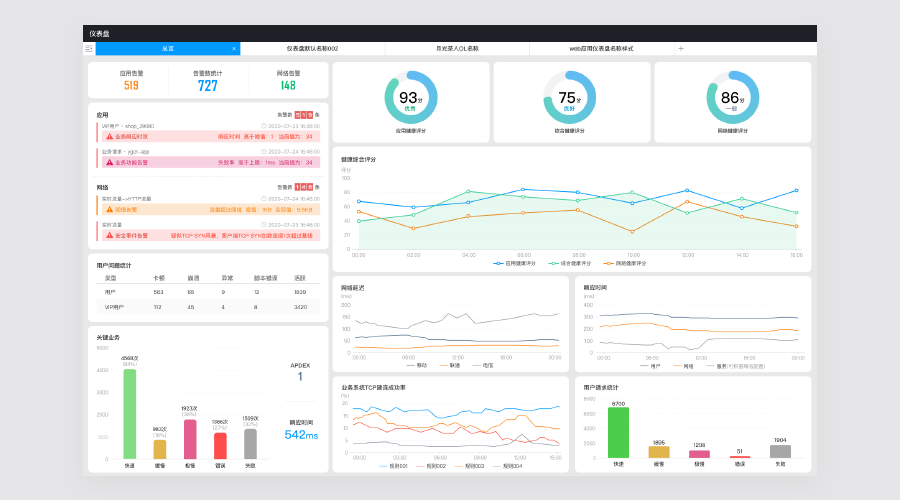Close the active blue dashboard tab
Viewport: 900px width, 500px height.
(234, 48)
